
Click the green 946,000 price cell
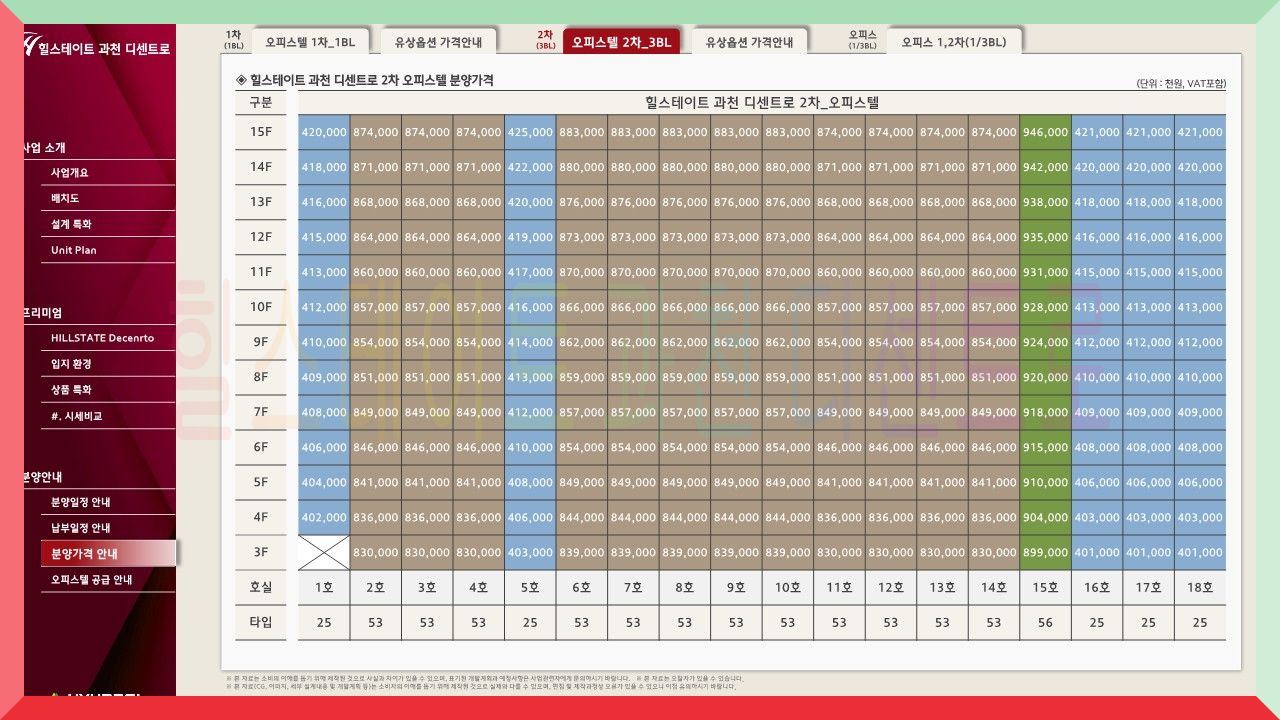[x=1045, y=132]
